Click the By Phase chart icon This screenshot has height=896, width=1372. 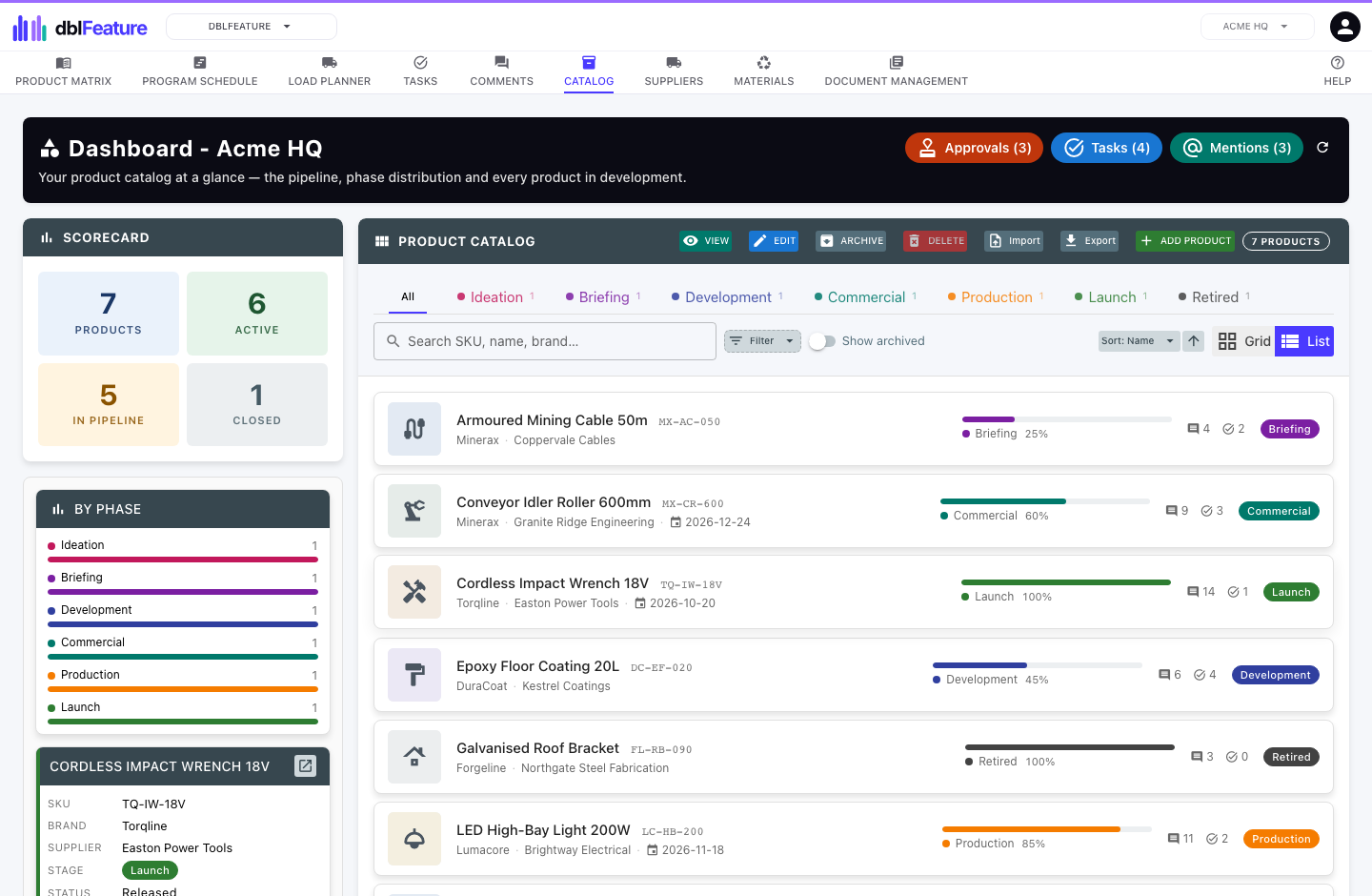(58, 509)
